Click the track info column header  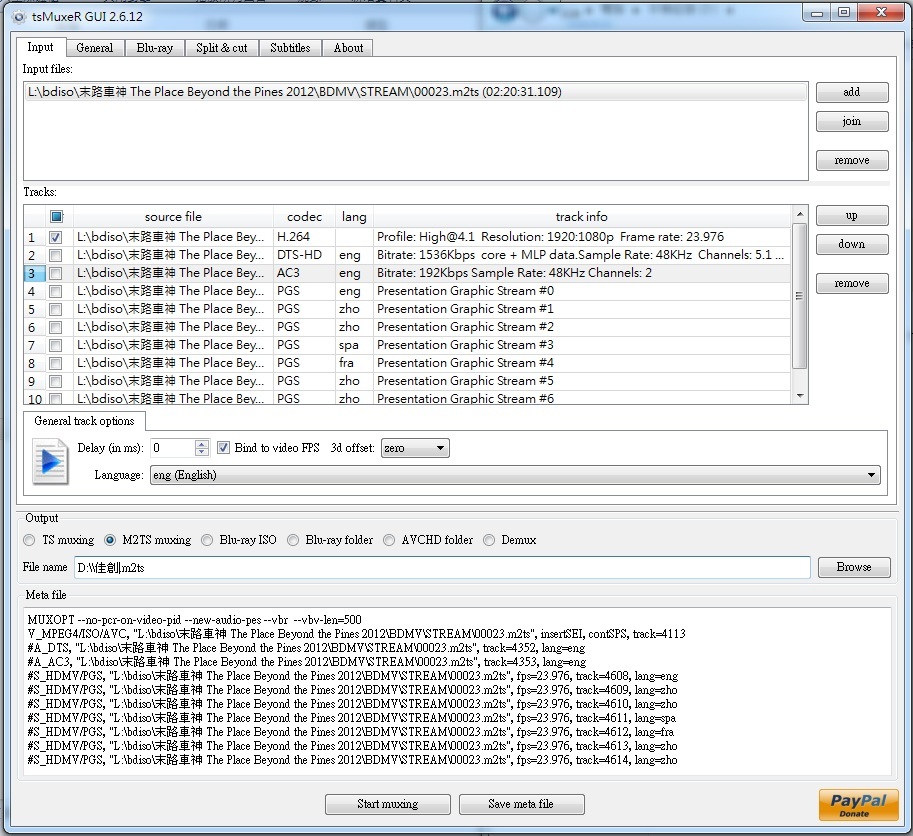582,217
